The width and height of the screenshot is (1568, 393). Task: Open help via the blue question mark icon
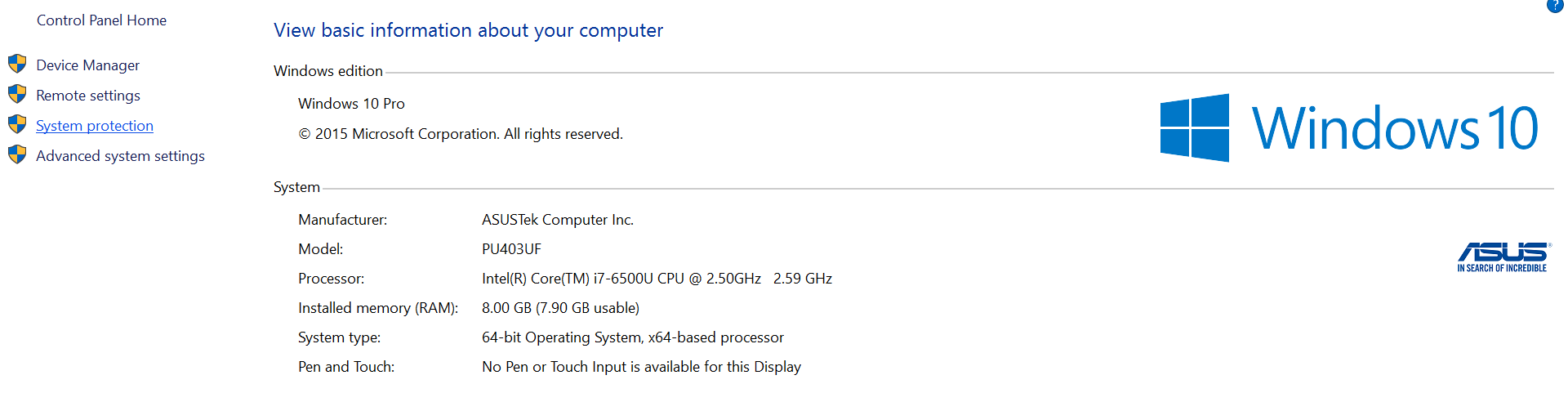pos(1556,5)
